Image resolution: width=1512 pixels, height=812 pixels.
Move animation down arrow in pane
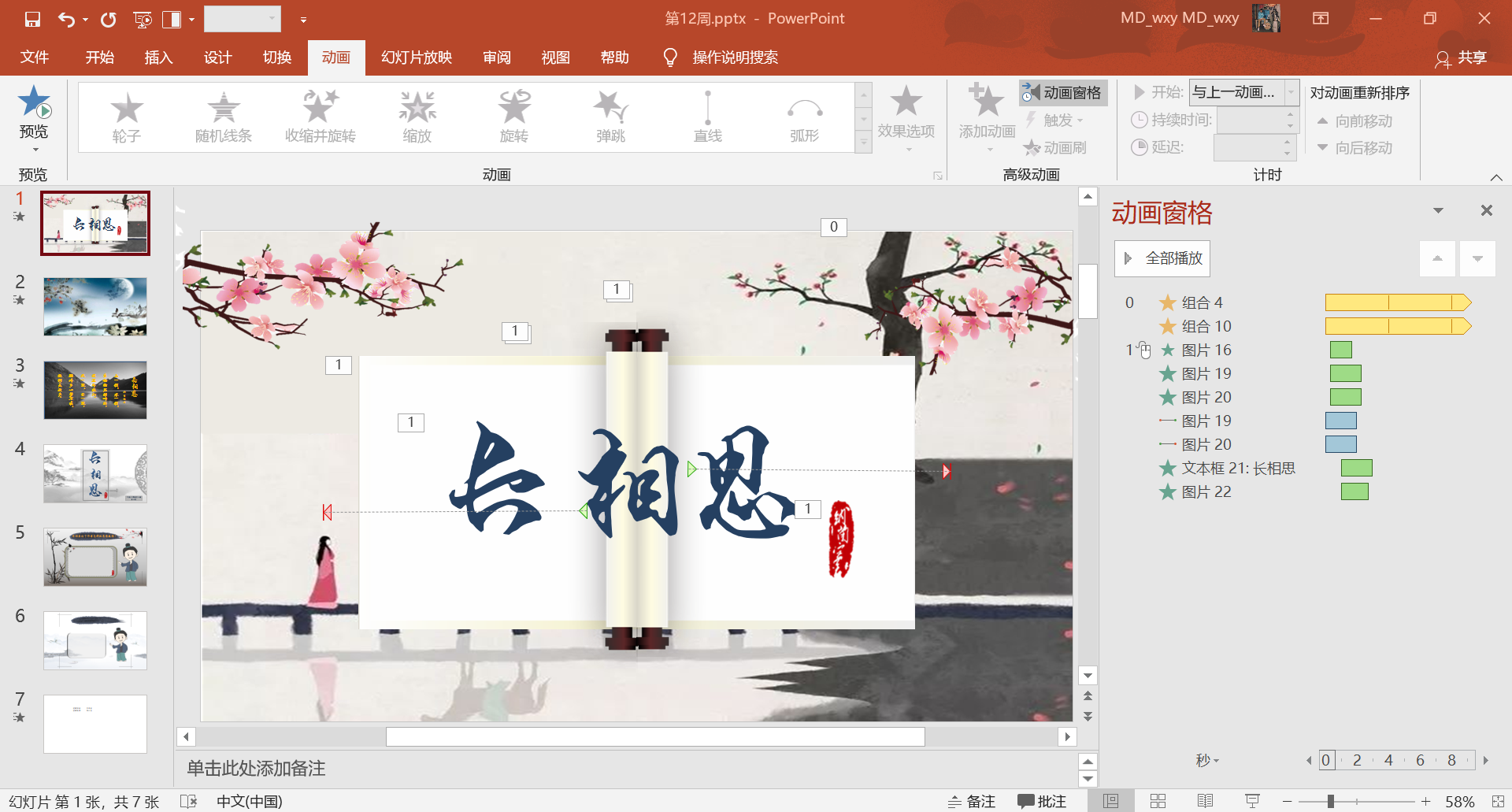[x=1477, y=258]
